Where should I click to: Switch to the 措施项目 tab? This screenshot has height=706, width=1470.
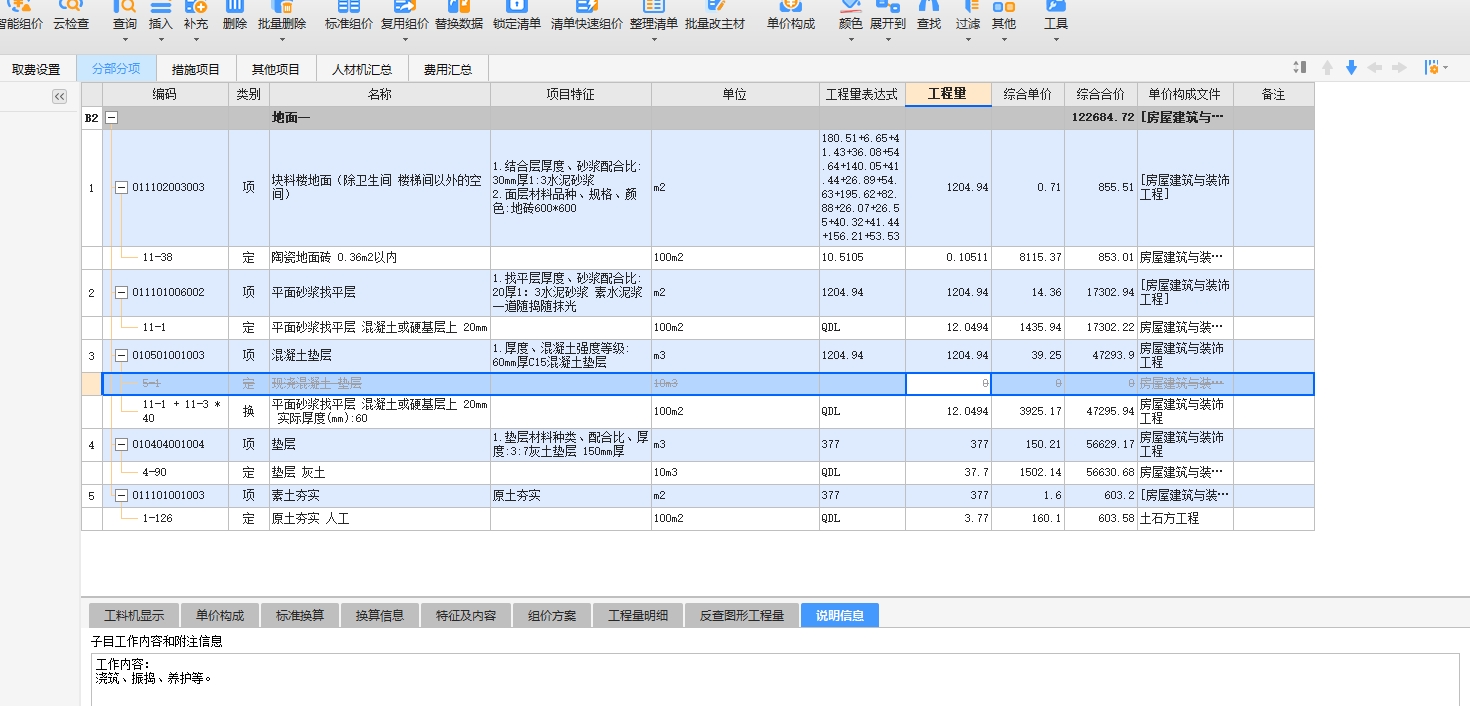click(196, 69)
